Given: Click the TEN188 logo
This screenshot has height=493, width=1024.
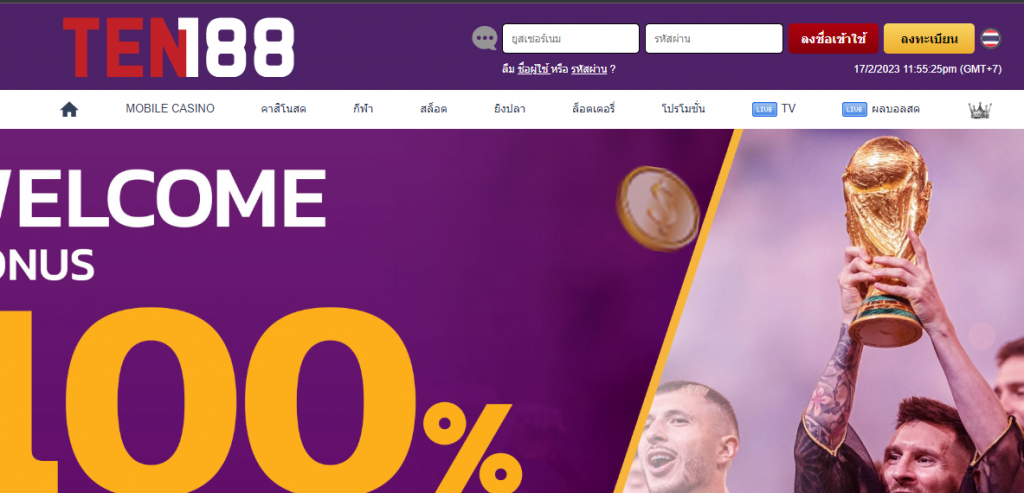Looking at the screenshot, I should tap(179, 48).
